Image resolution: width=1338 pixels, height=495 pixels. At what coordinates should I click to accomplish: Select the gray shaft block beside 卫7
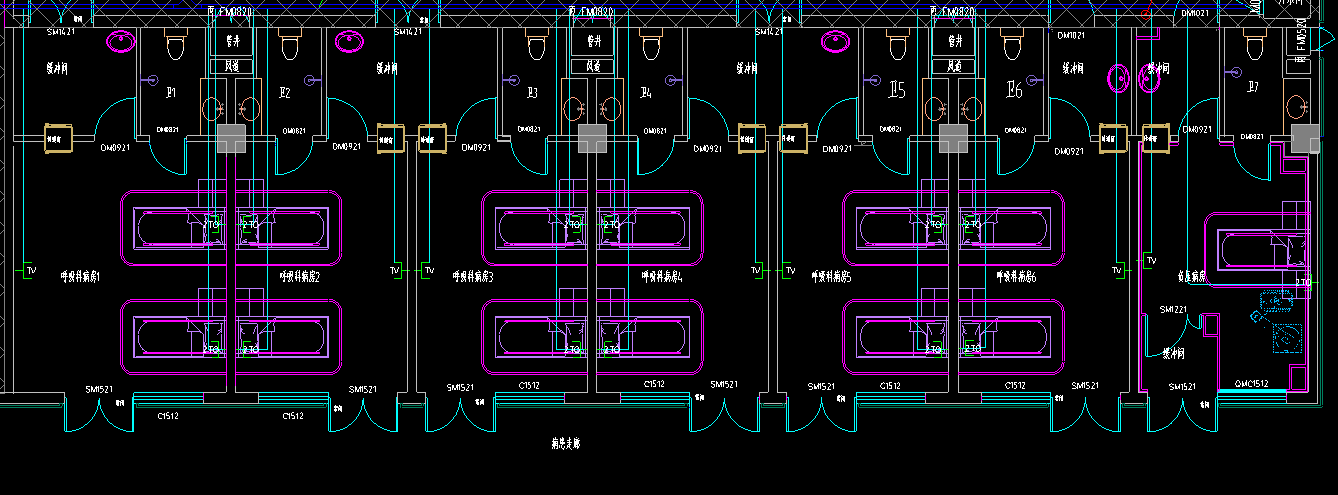pyautogui.click(x=1305, y=139)
